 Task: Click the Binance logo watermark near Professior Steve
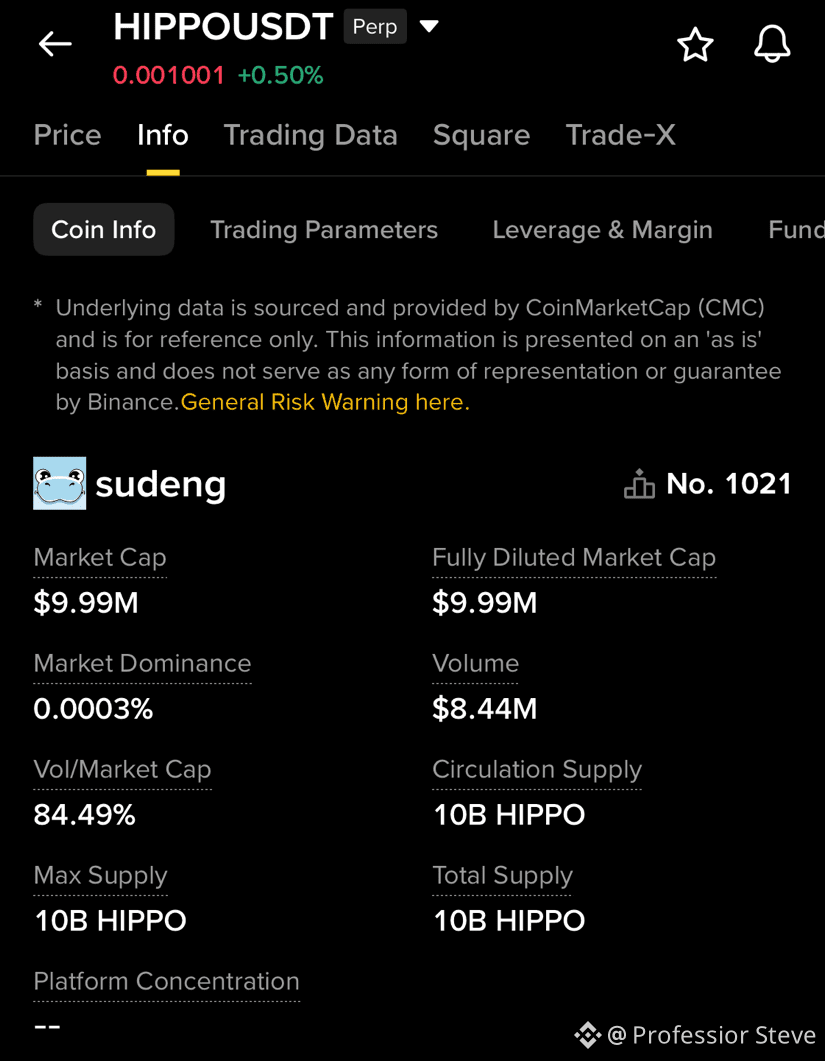click(x=588, y=1035)
